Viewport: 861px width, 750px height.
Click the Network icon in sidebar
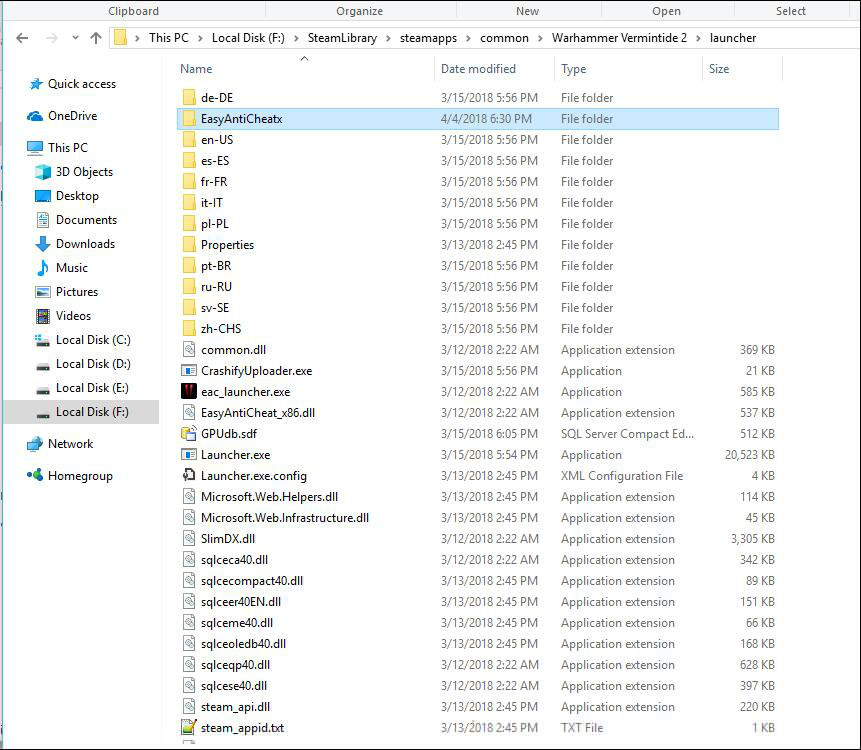click(35, 444)
